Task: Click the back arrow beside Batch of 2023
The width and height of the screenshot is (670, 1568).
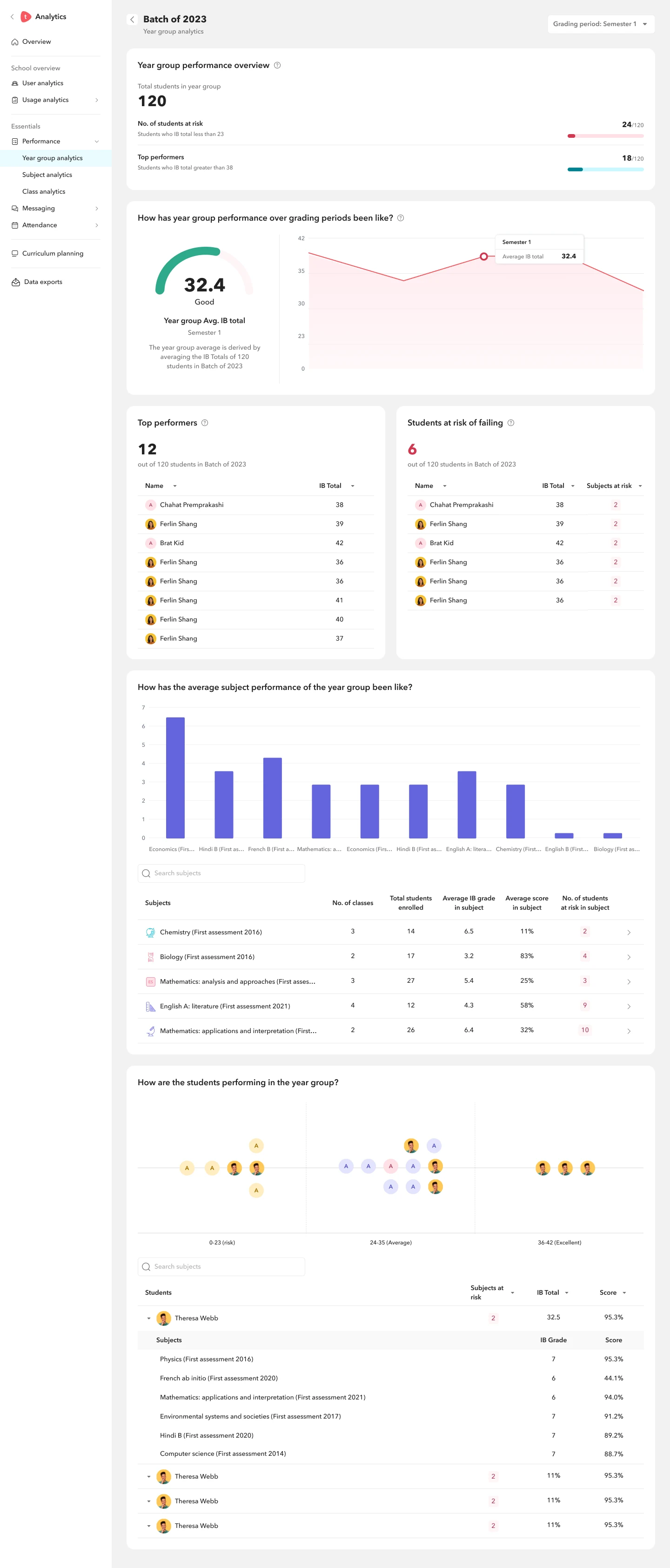Action: click(132, 20)
